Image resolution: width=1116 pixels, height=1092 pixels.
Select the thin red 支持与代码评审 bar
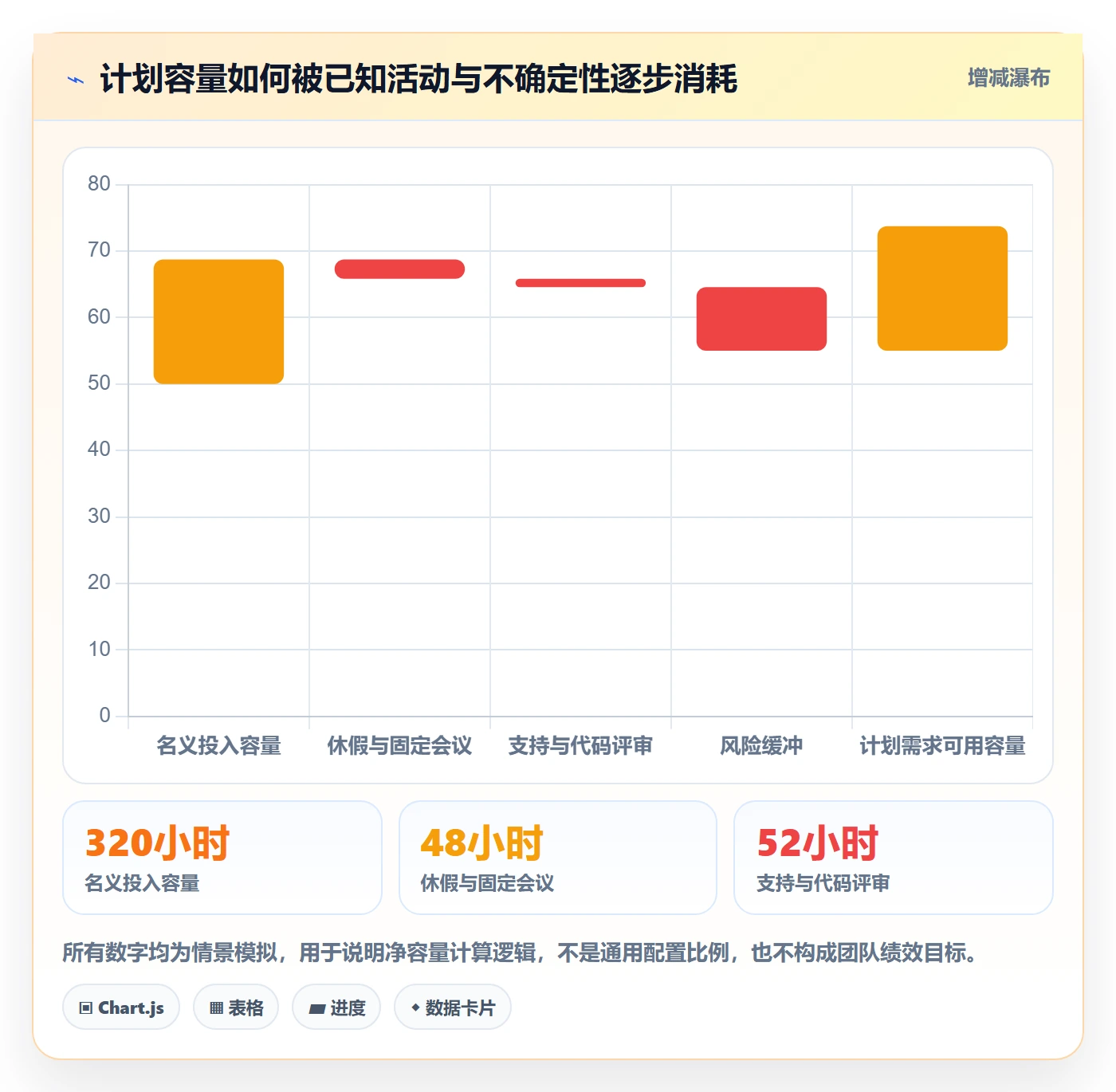580,283
